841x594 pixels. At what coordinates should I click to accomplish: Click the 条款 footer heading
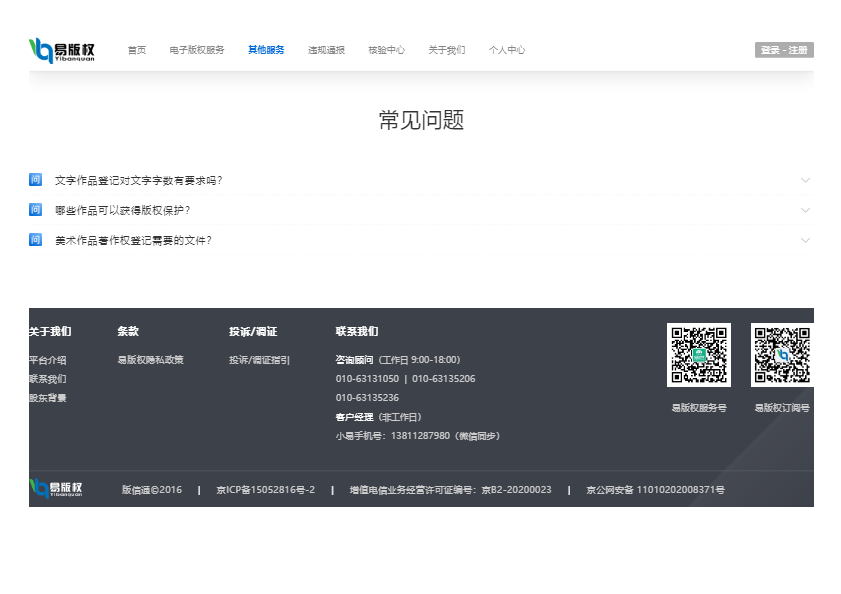[128, 332]
